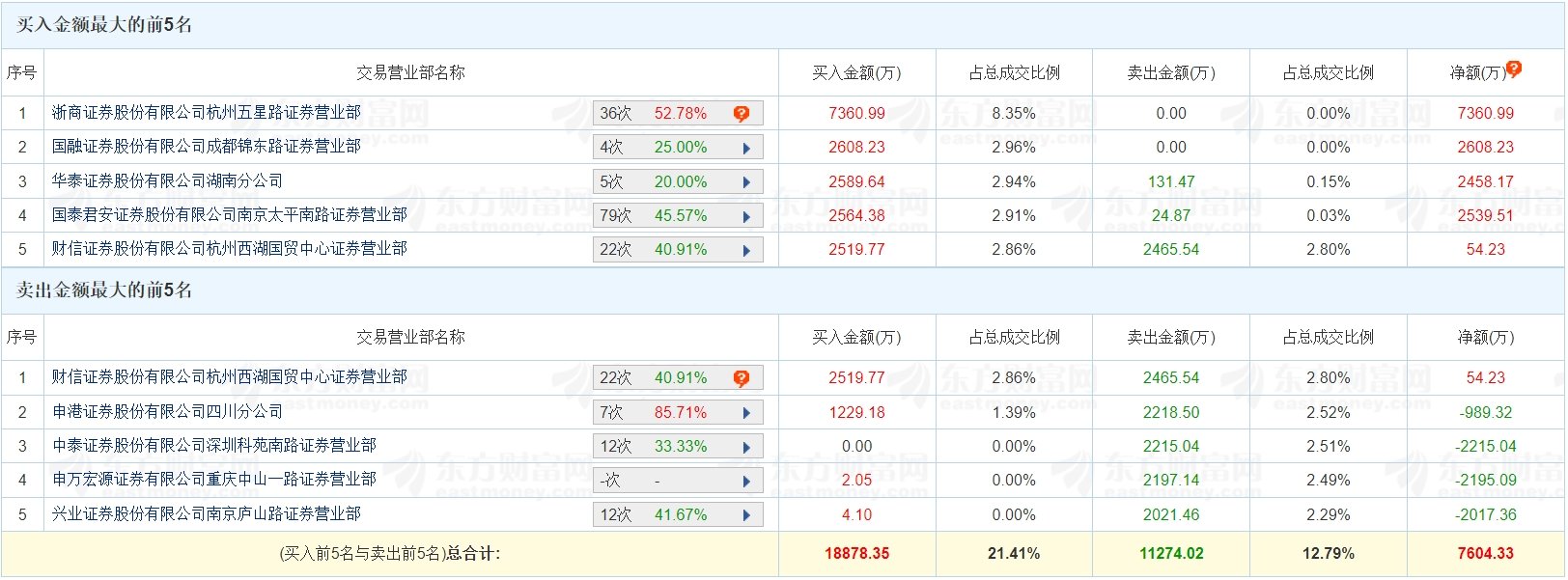
Task: Click net amount -2215.04 cell
Action: (1486, 447)
